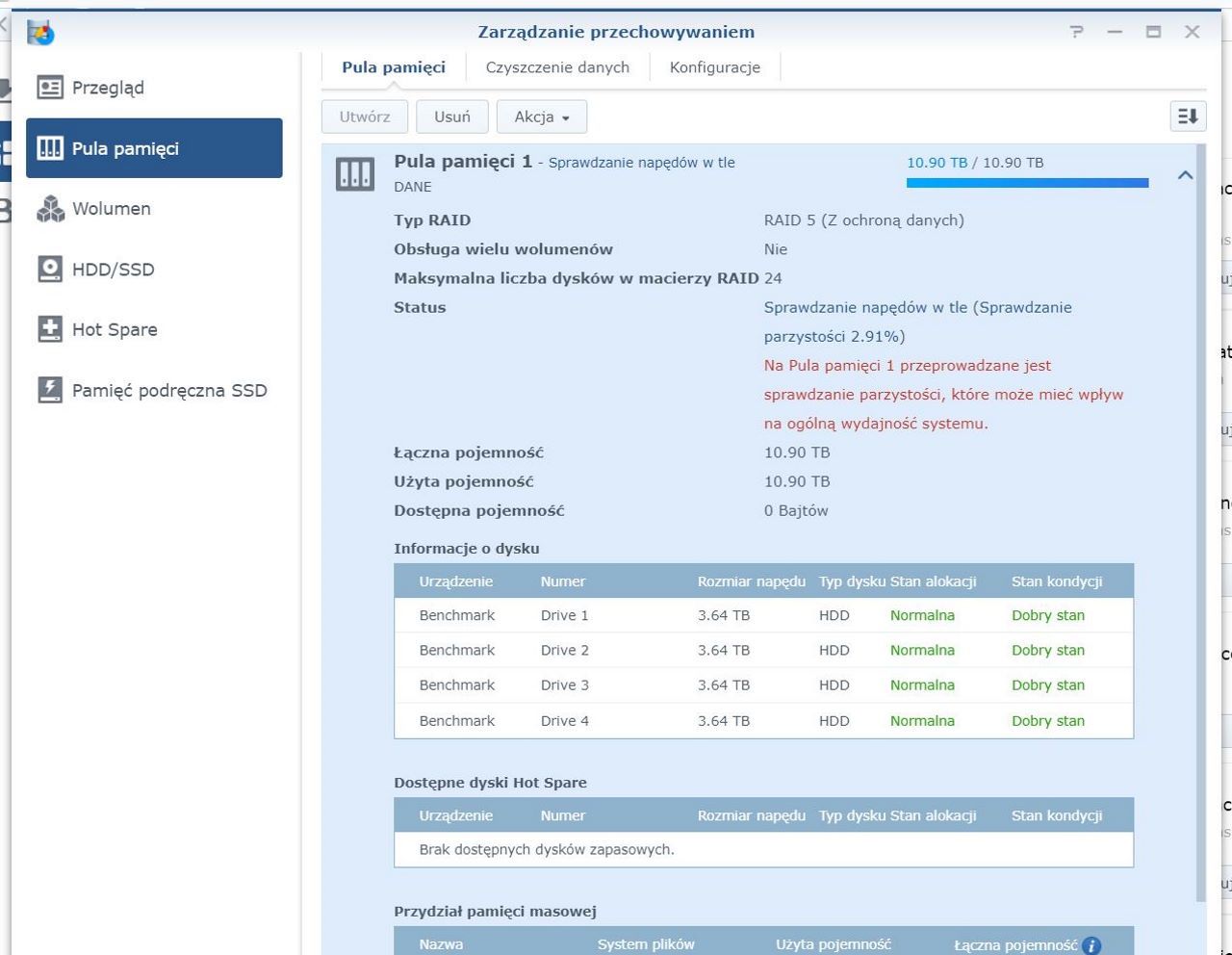Image resolution: width=1232 pixels, height=955 pixels.
Task: Click the Storage Manager app icon in title bar
Action: pyautogui.click(x=40, y=33)
